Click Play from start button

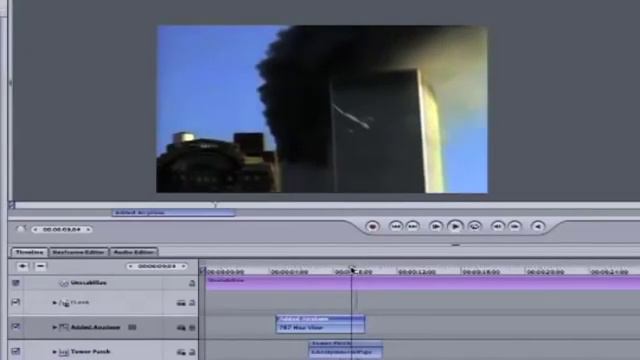click(436, 226)
